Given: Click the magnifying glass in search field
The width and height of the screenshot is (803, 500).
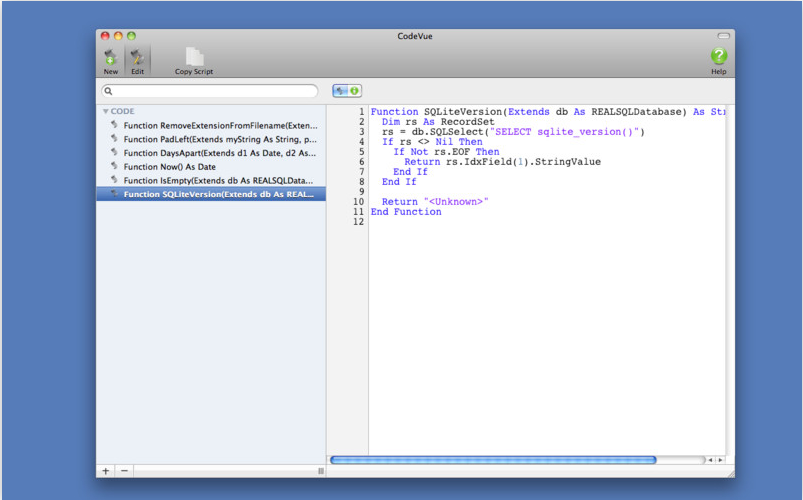Looking at the screenshot, I should (109, 91).
